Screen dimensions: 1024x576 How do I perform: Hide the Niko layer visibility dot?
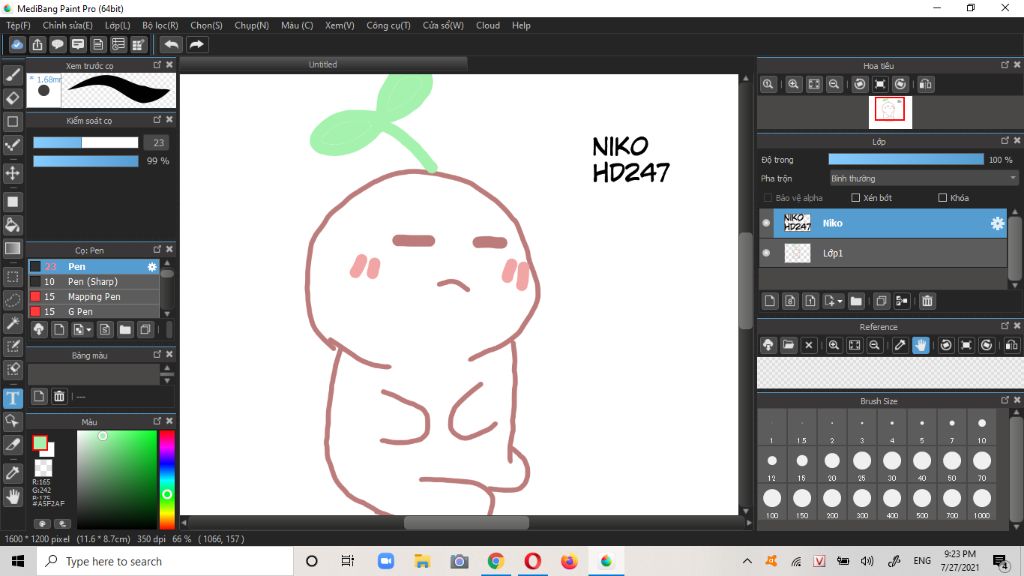pos(766,223)
